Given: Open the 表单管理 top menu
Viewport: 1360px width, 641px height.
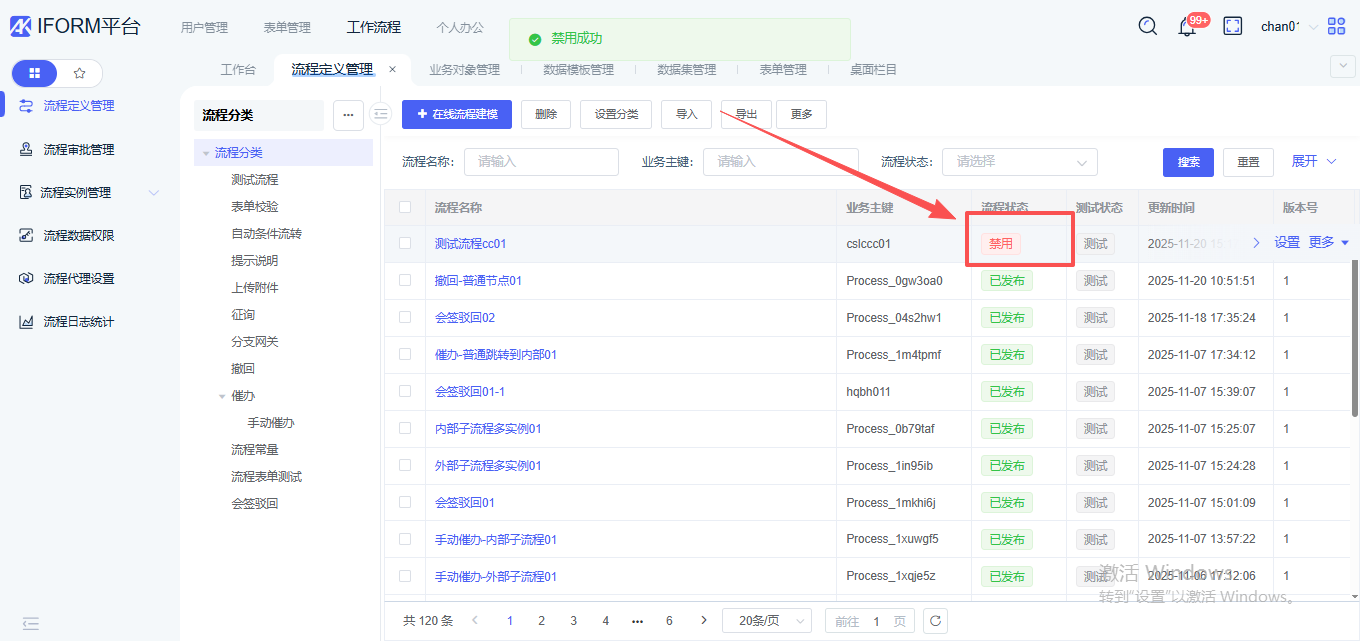Looking at the screenshot, I should coord(287,27).
